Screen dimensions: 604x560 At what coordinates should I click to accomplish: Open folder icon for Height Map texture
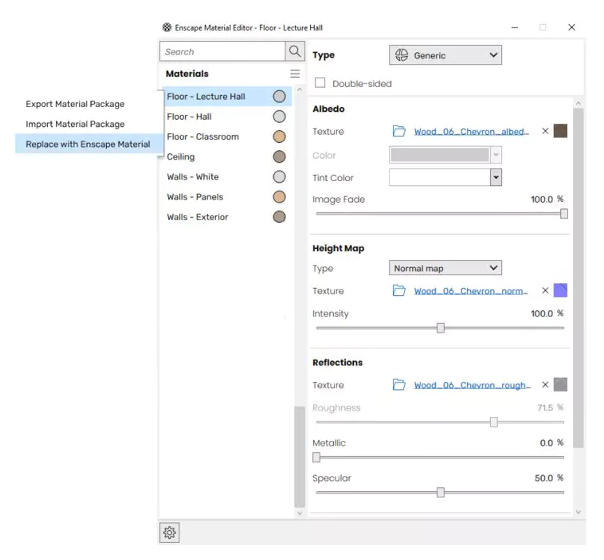[x=399, y=290]
